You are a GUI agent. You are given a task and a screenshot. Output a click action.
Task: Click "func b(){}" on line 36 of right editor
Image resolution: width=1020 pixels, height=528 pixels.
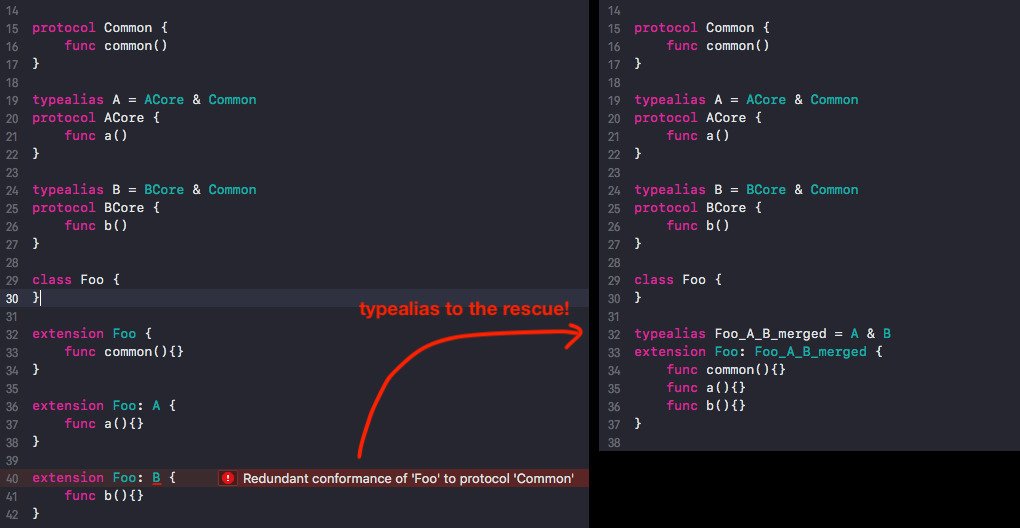pos(706,406)
